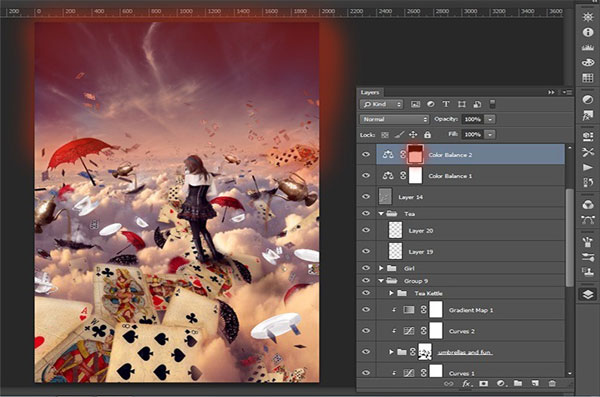Delete layer with trash icon

coord(552,384)
